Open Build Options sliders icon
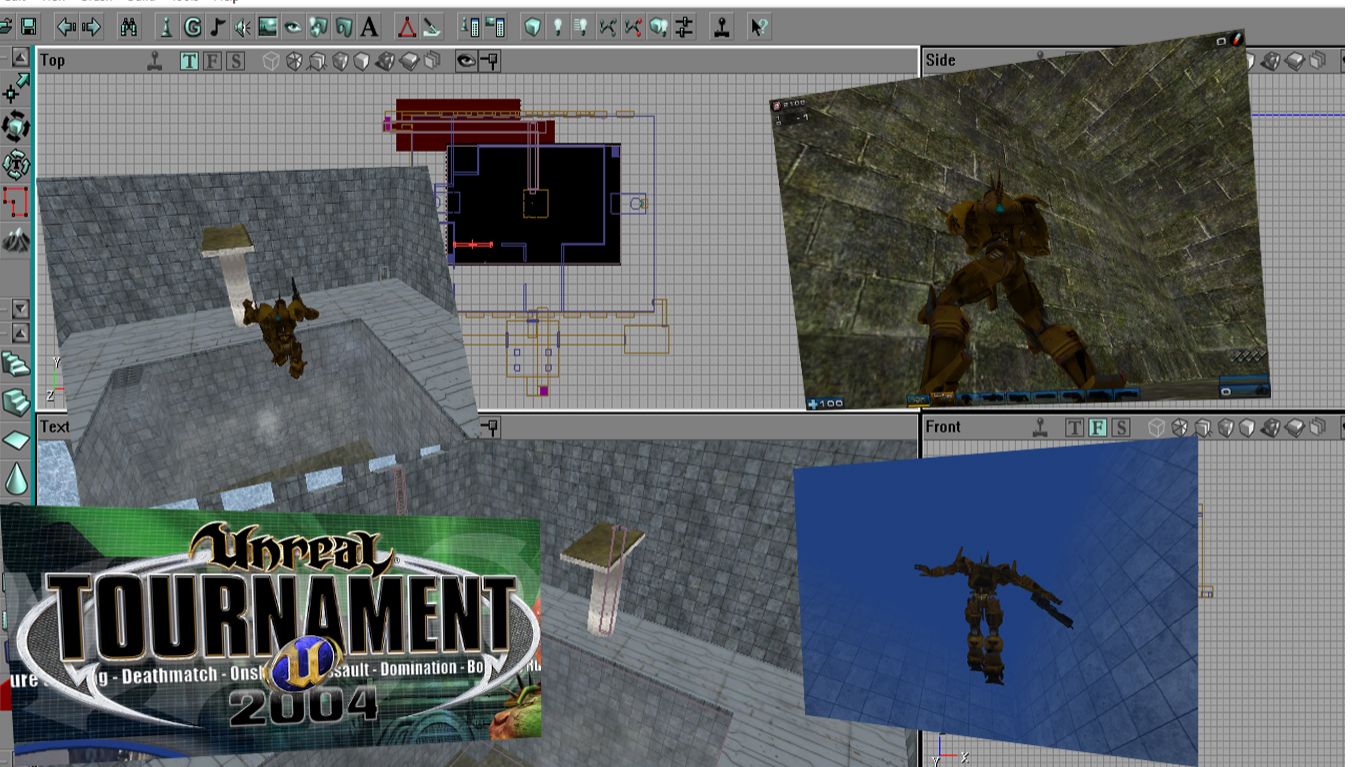Image resolution: width=1366 pixels, height=767 pixels. (684, 27)
